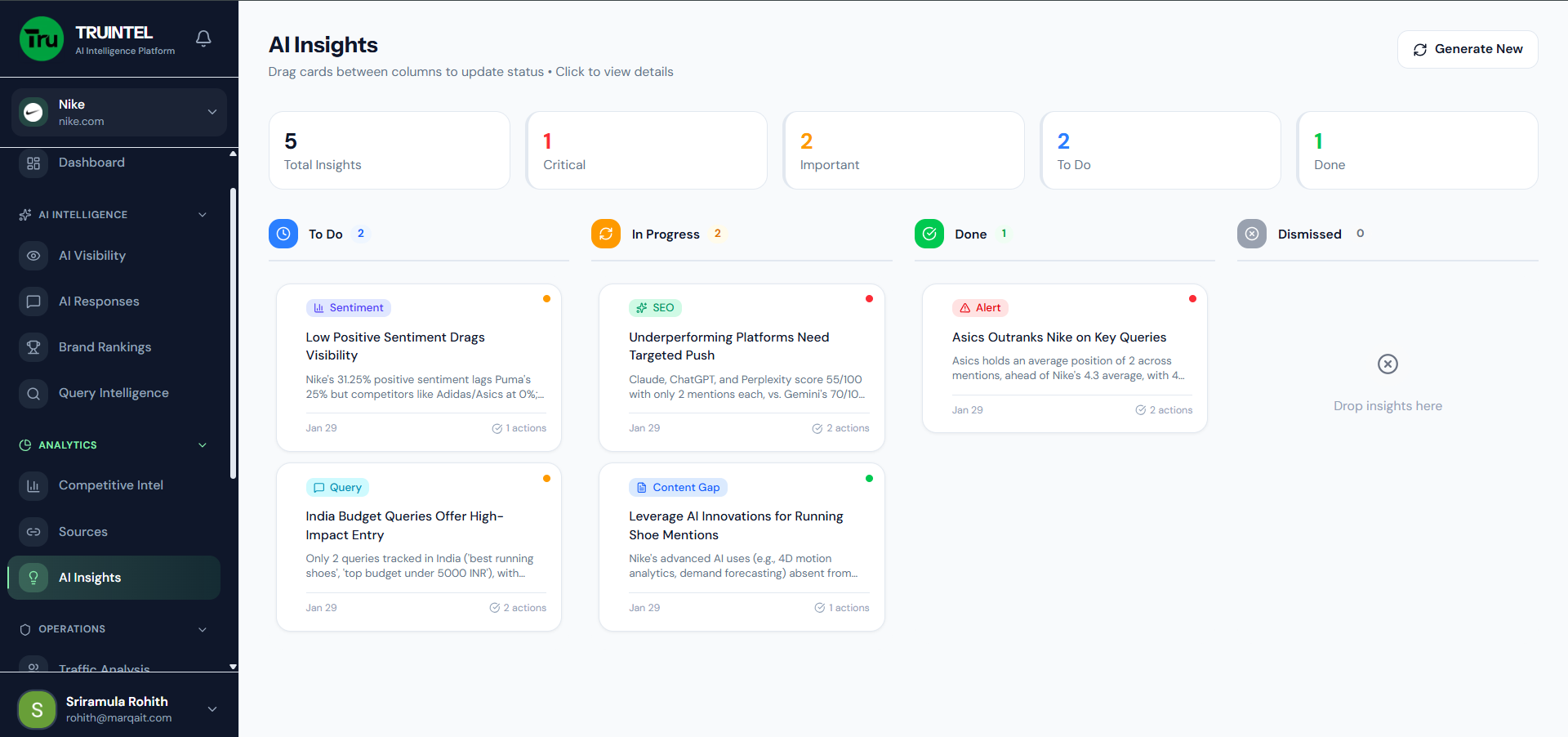Click the notification bell icon
Image resolution: width=1568 pixels, height=737 pixels.
click(203, 38)
